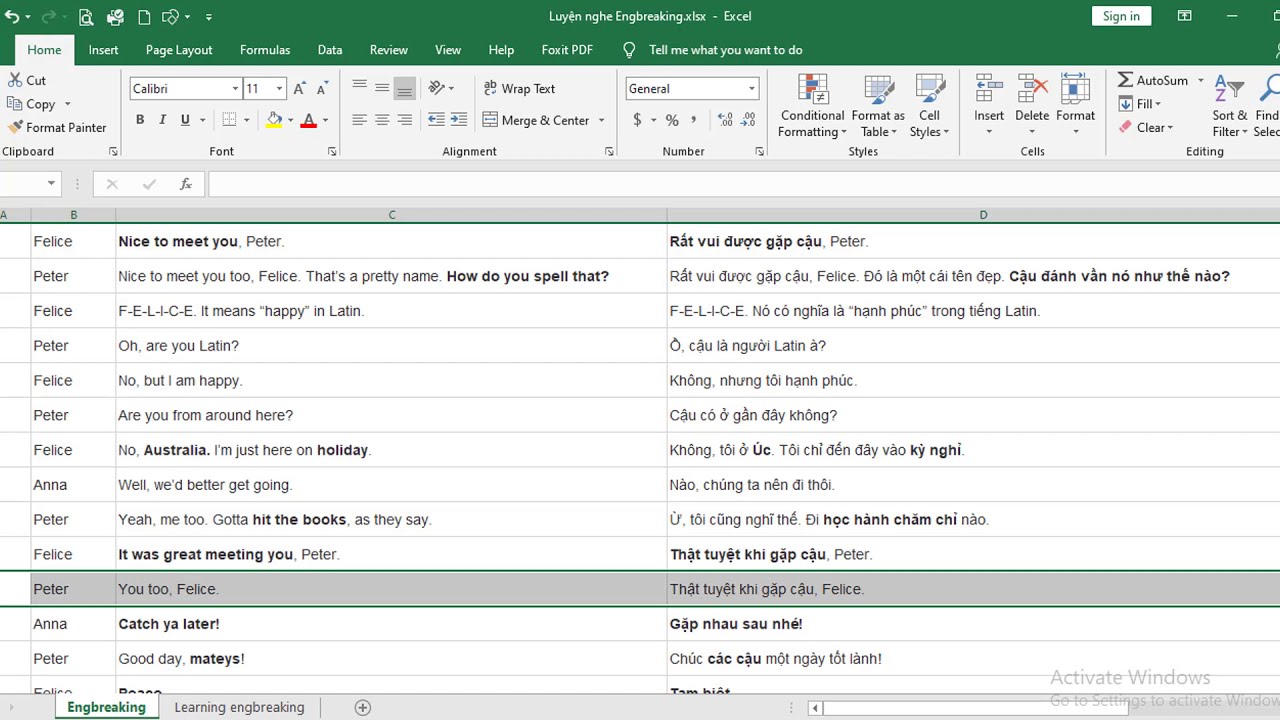Open the Borders dropdown arrow

pyautogui.click(x=247, y=120)
